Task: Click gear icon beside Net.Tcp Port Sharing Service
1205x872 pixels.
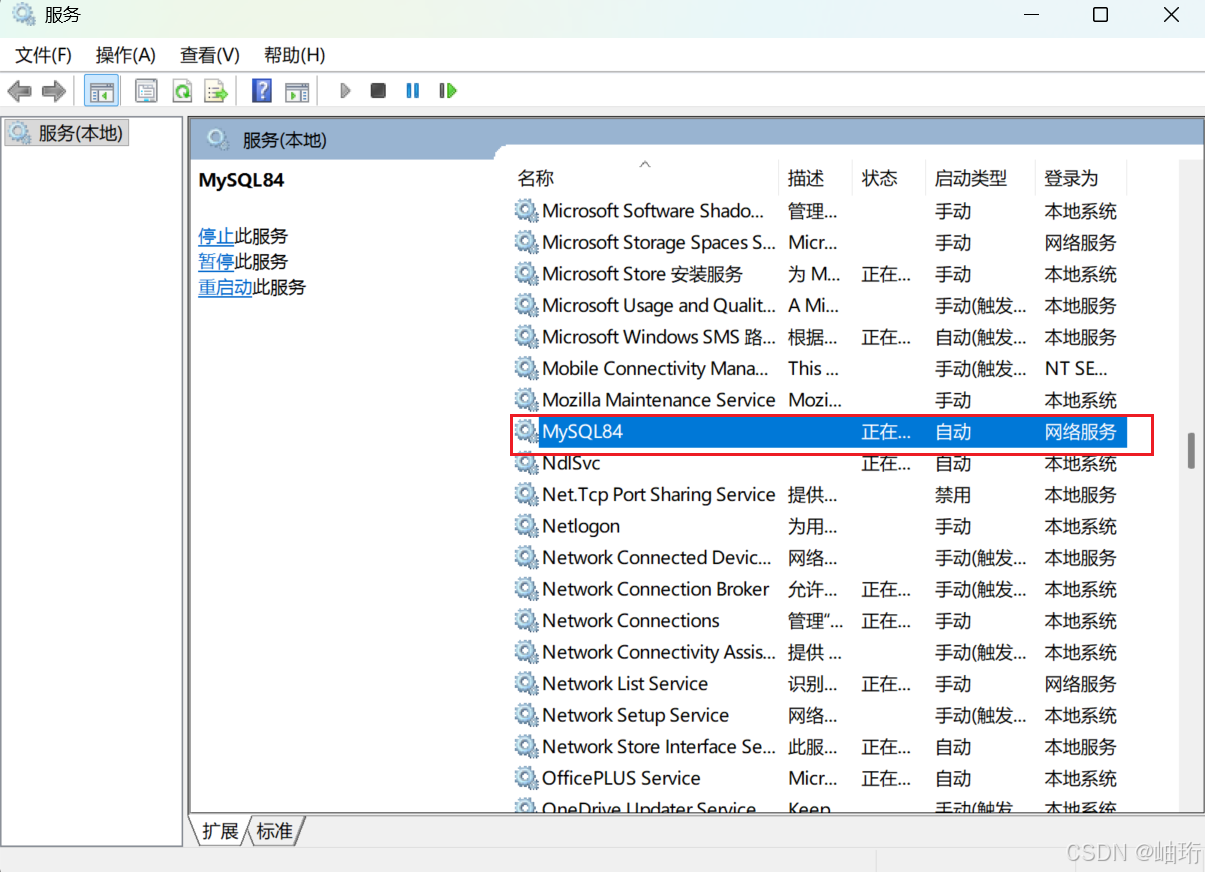Action: coord(526,495)
